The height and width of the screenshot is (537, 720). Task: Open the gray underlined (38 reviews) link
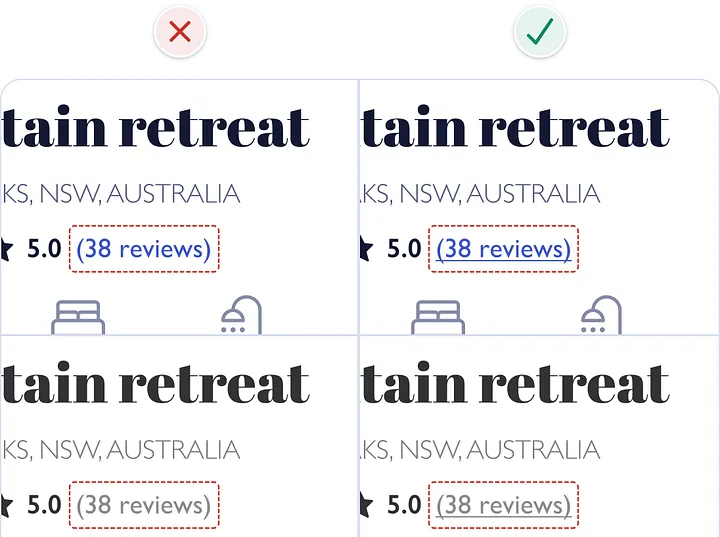(x=504, y=506)
